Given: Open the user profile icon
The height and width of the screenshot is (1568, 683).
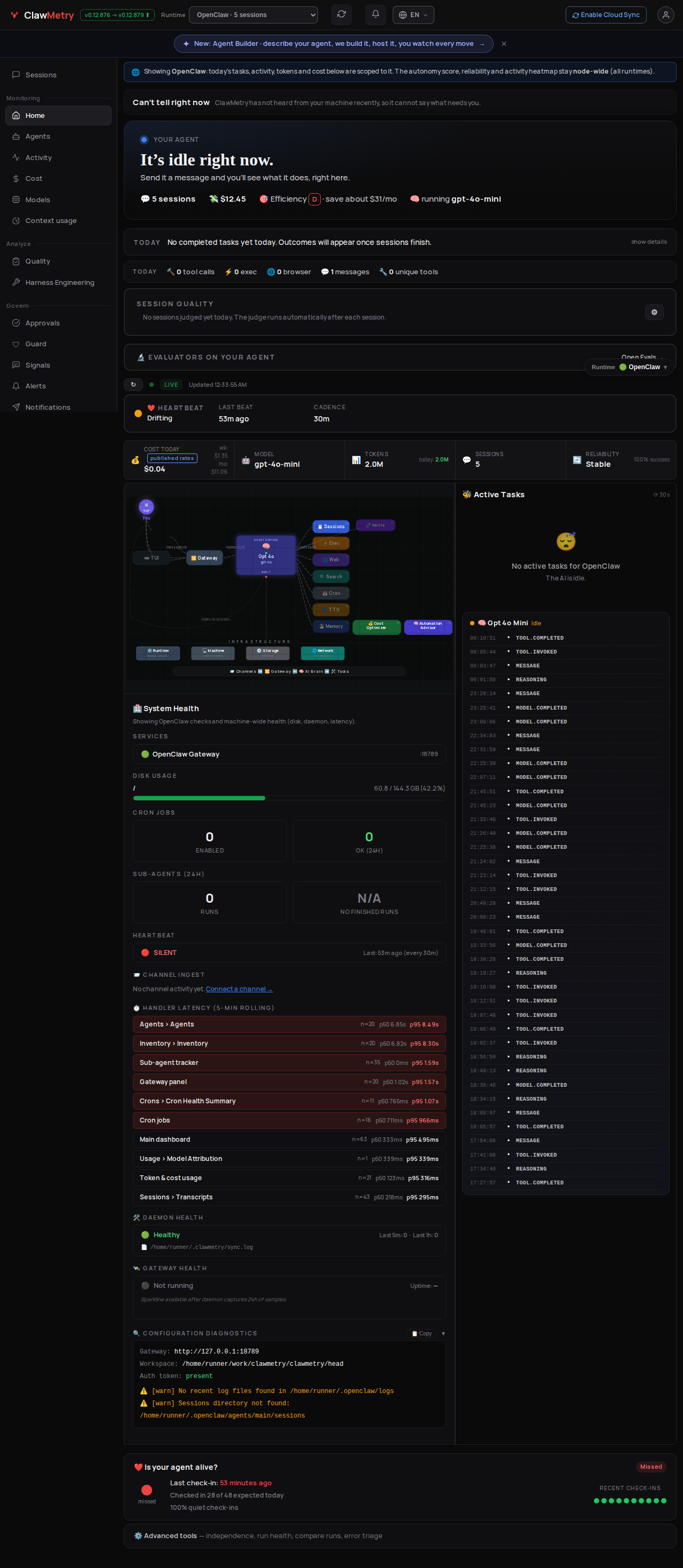Looking at the screenshot, I should [665, 14].
